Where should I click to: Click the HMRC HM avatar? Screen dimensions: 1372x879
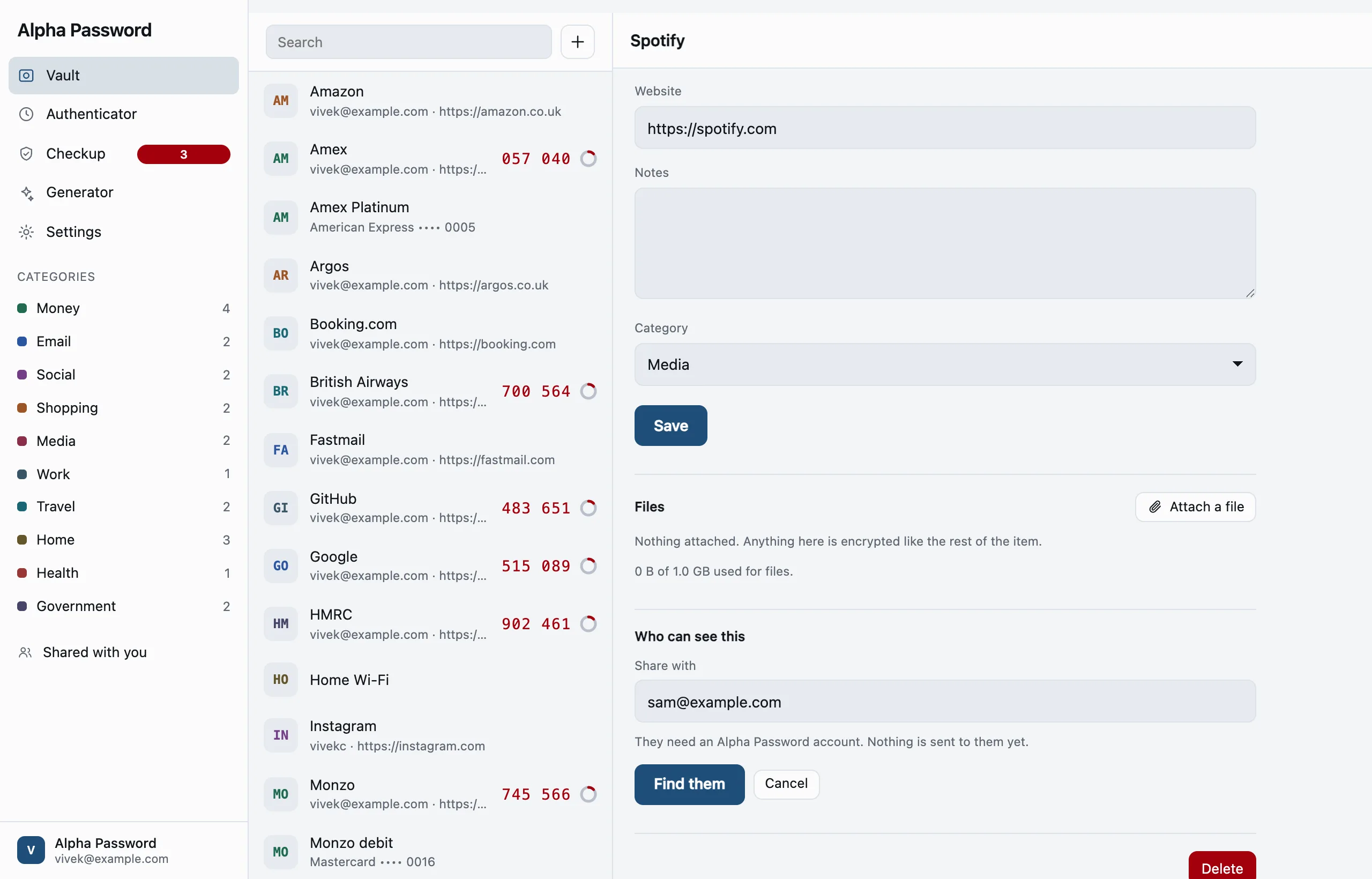coord(280,624)
